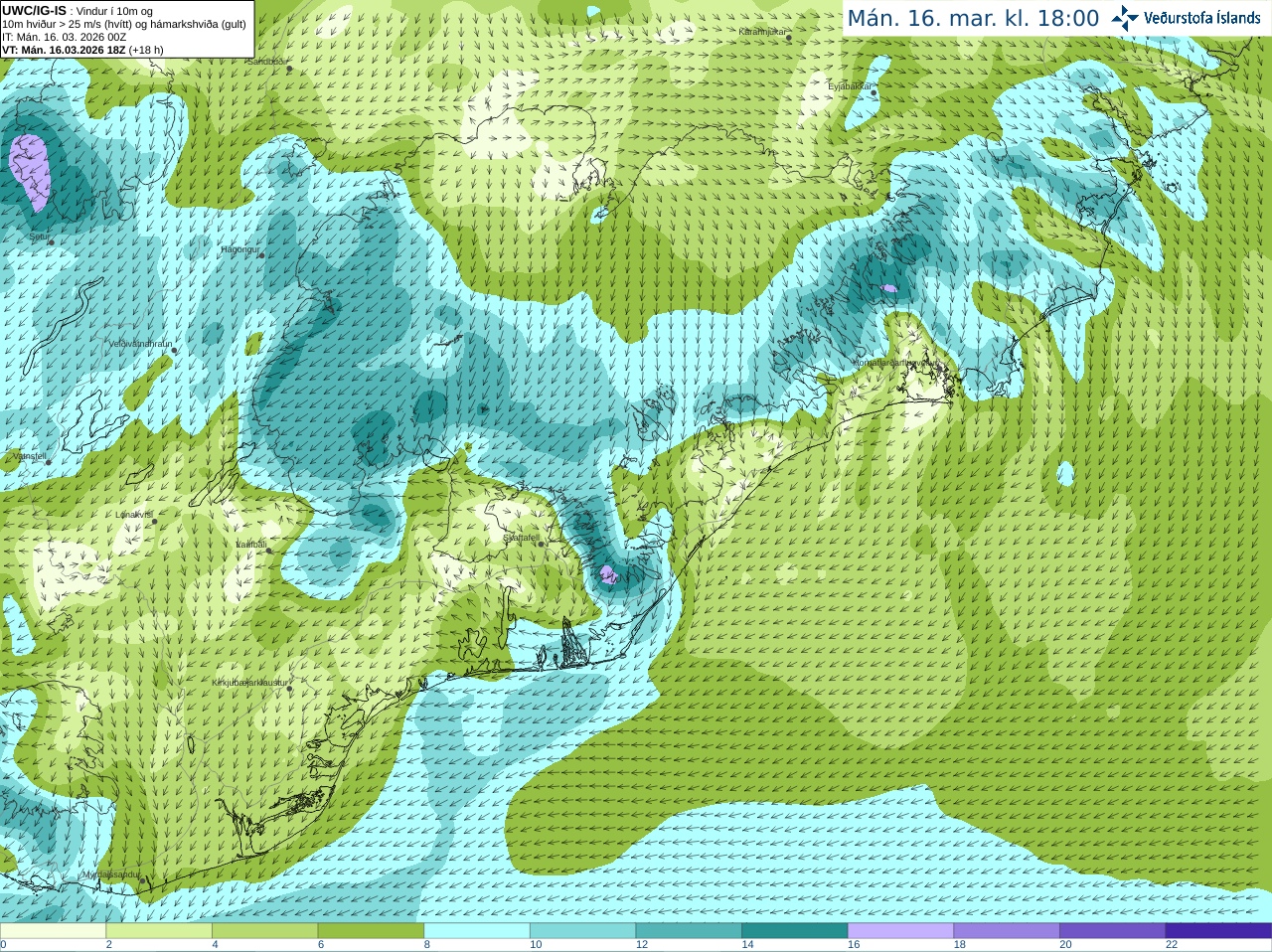Click the UWC/IG-IS model title

[x=34, y=11]
